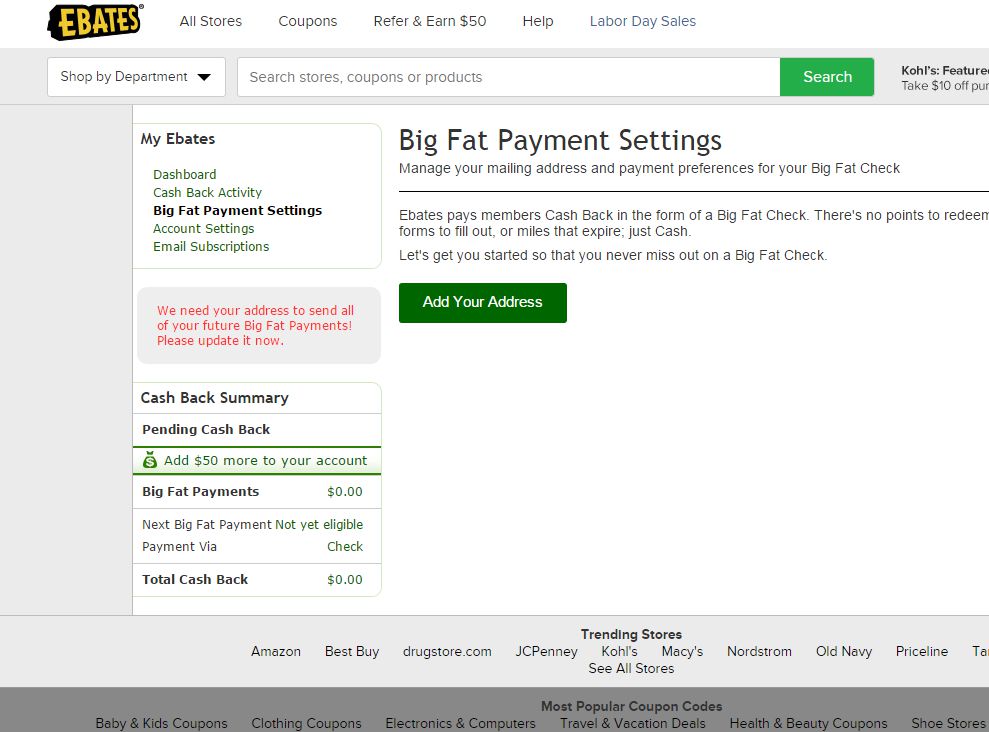
Task: Open the Help menu item
Action: pyautogui.click(x=538, y=21)
